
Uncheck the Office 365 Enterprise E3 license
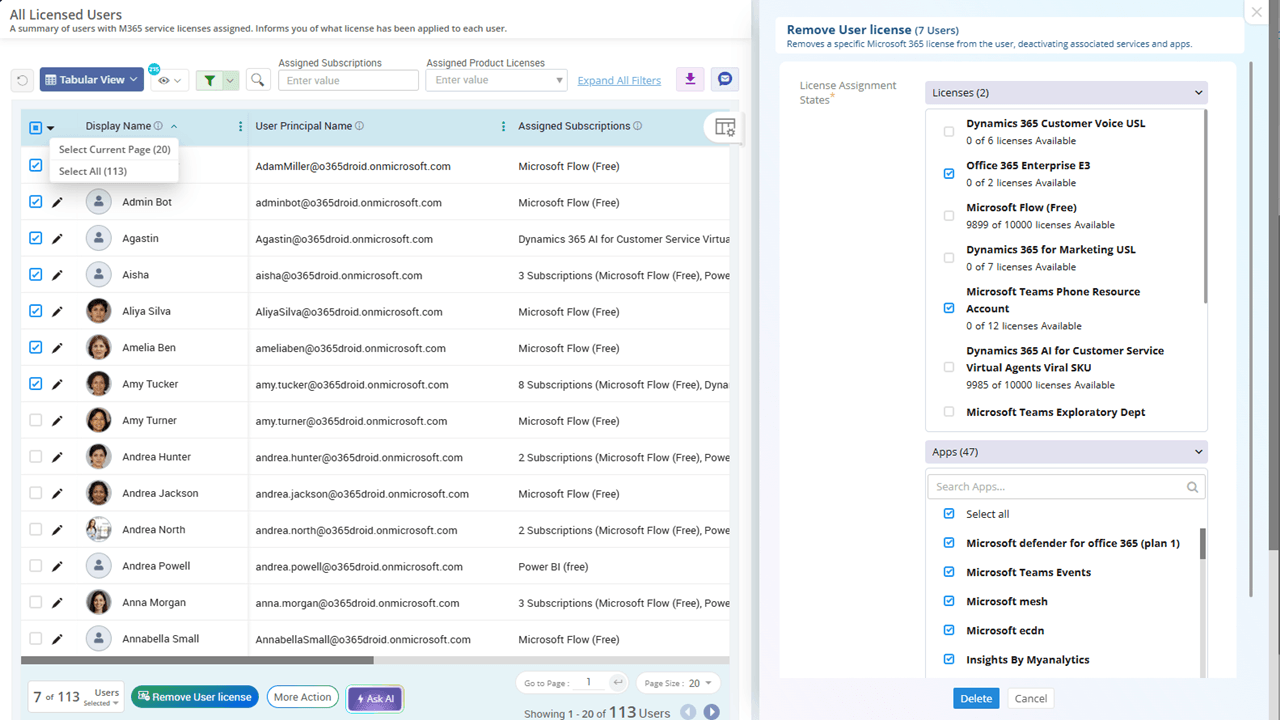point(949,174)
